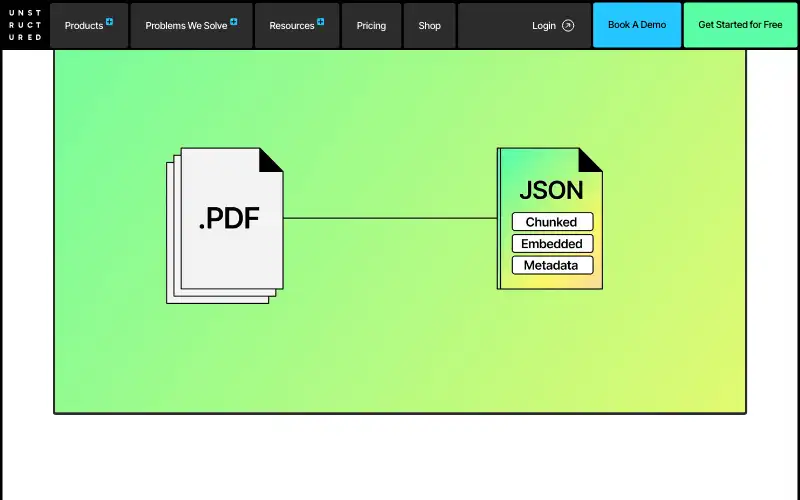Open the Resources menu

(x=297, y=26)
